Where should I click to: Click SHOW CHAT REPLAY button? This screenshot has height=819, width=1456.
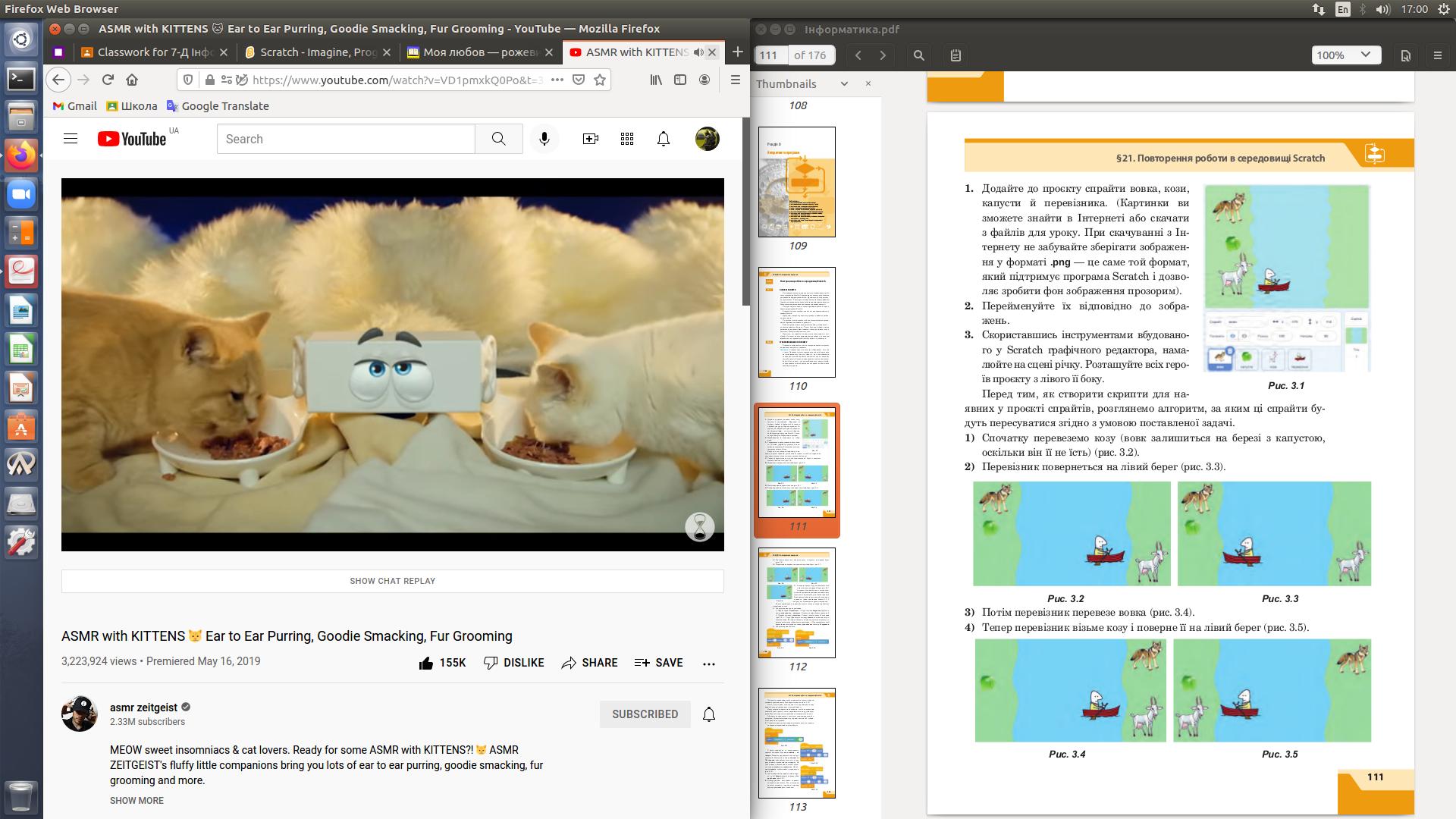[392, 581]
